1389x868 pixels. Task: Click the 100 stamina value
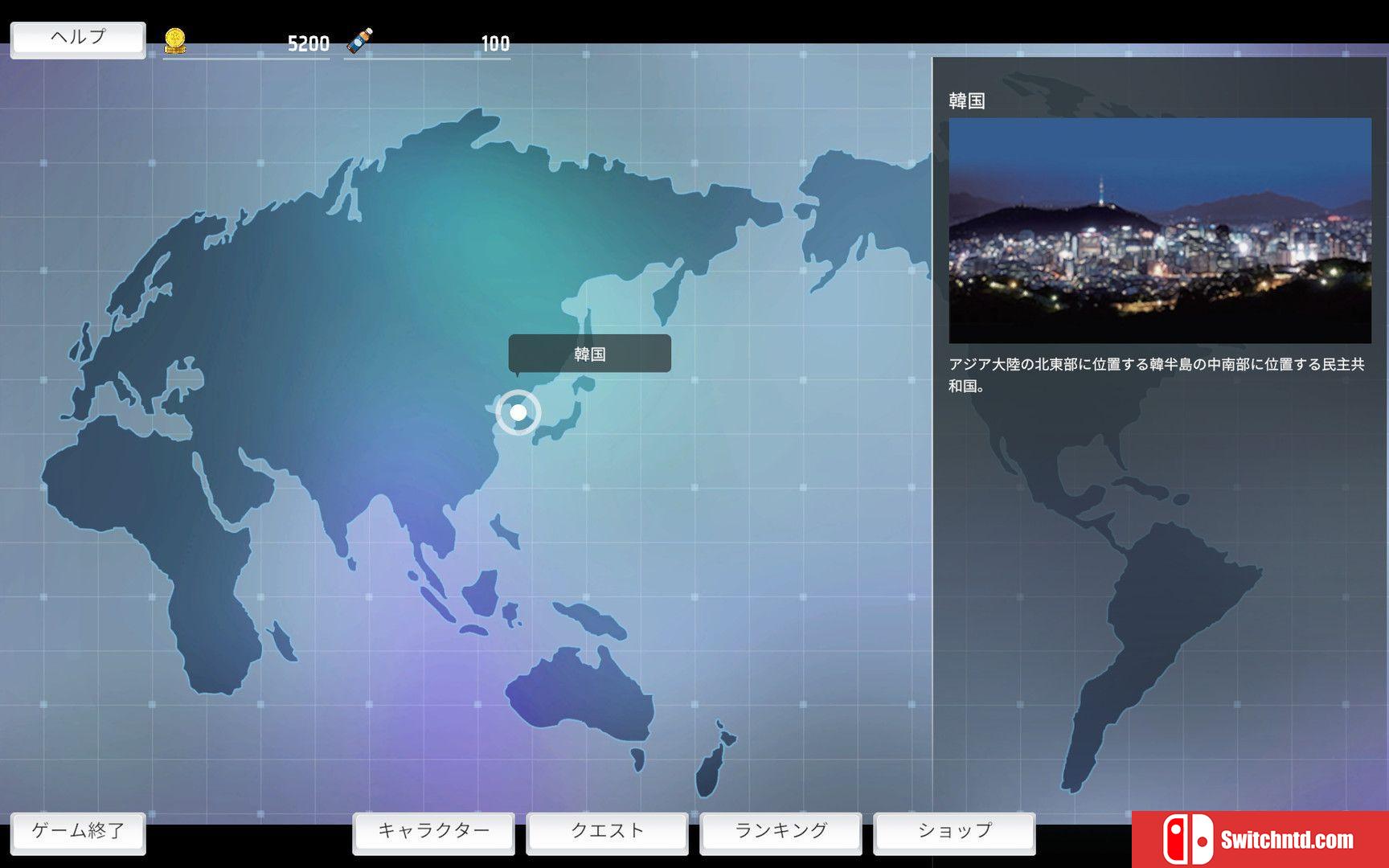tap(495, 43)
